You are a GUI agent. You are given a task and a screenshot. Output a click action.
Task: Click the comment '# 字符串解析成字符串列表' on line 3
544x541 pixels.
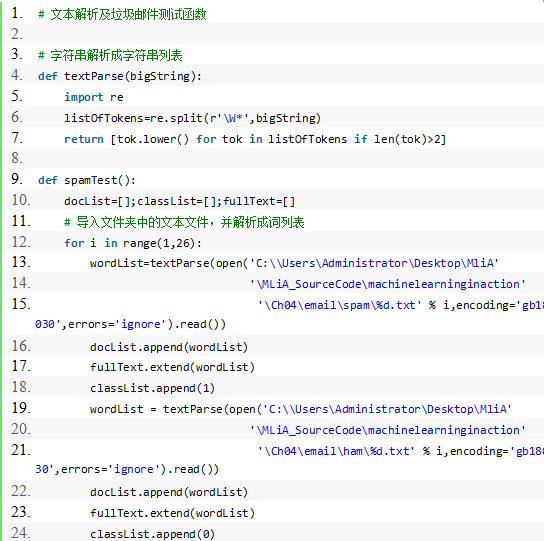pos(110,56)
